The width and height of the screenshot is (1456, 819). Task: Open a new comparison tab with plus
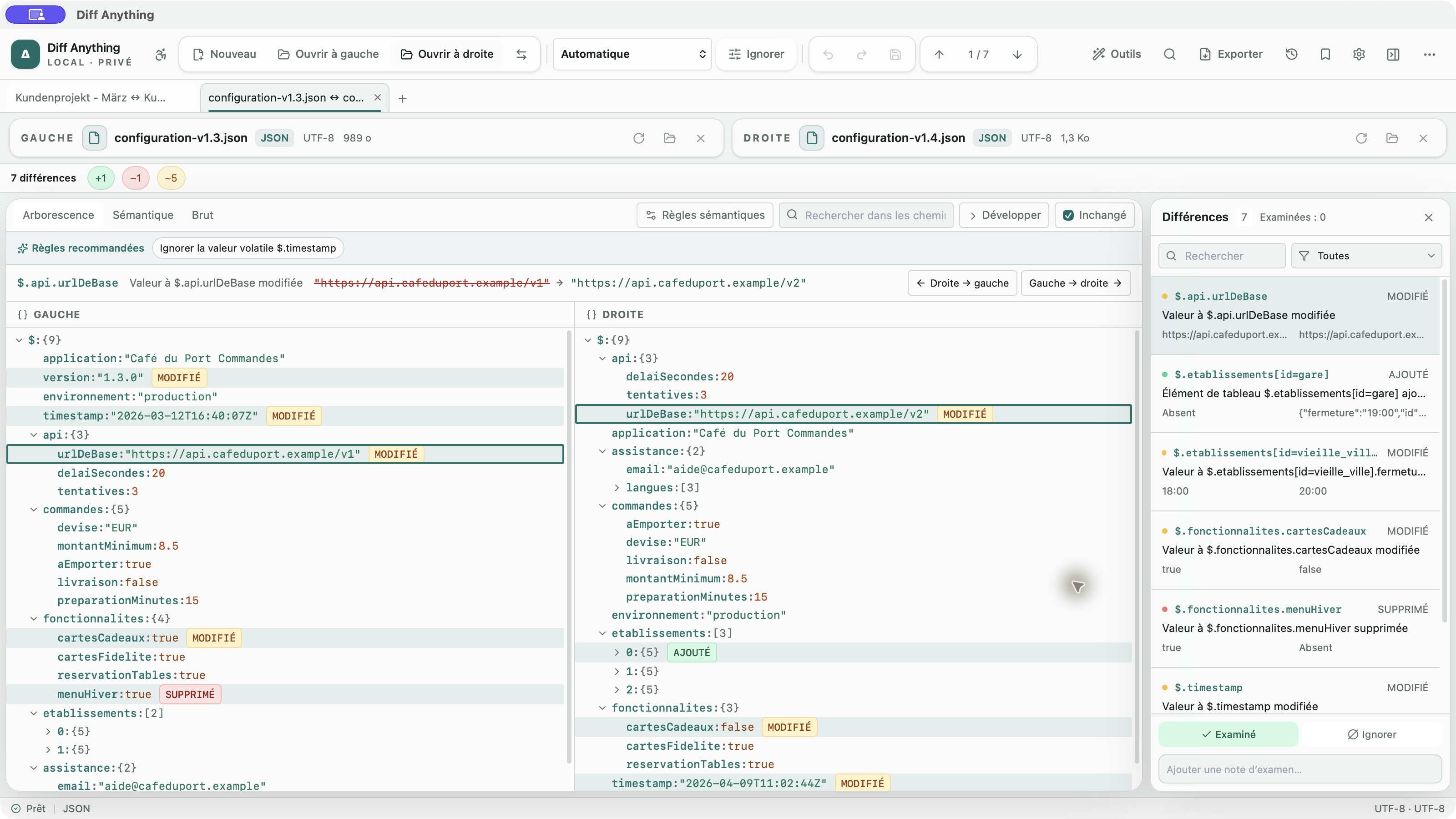pos(402,98)
